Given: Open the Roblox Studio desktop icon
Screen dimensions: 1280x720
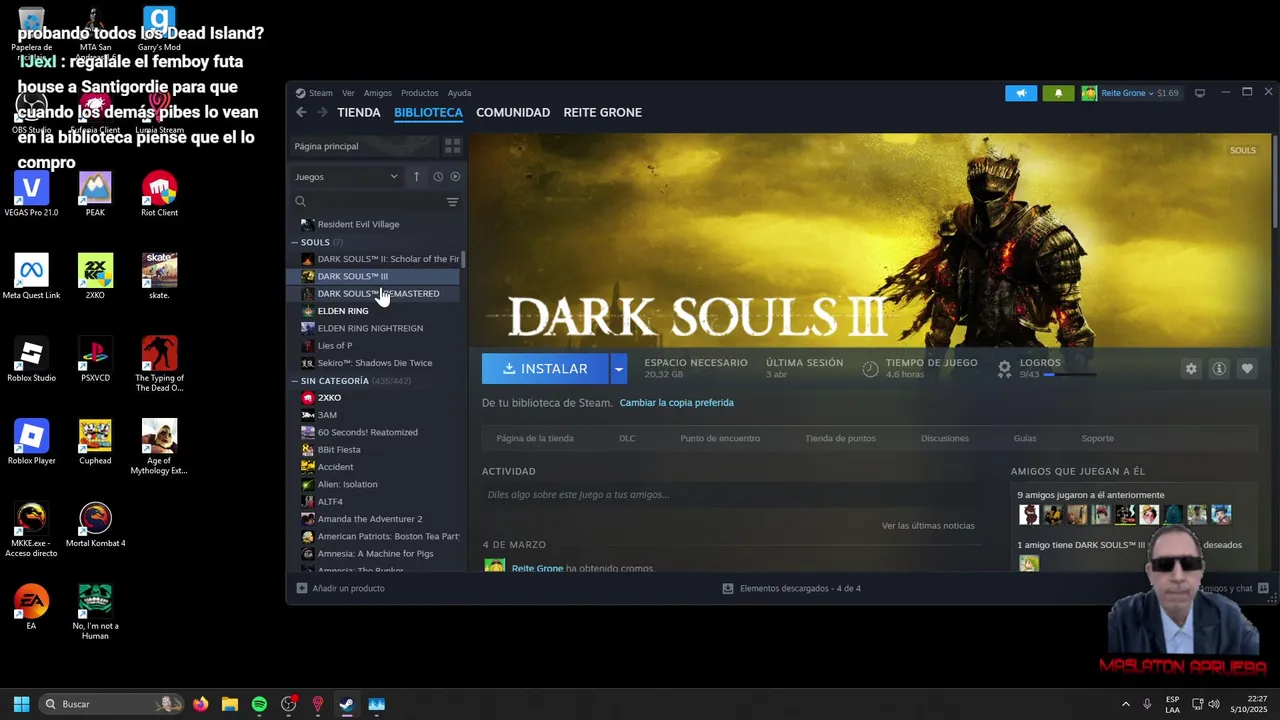Looking at the screenshot, I should pos(31,360).
